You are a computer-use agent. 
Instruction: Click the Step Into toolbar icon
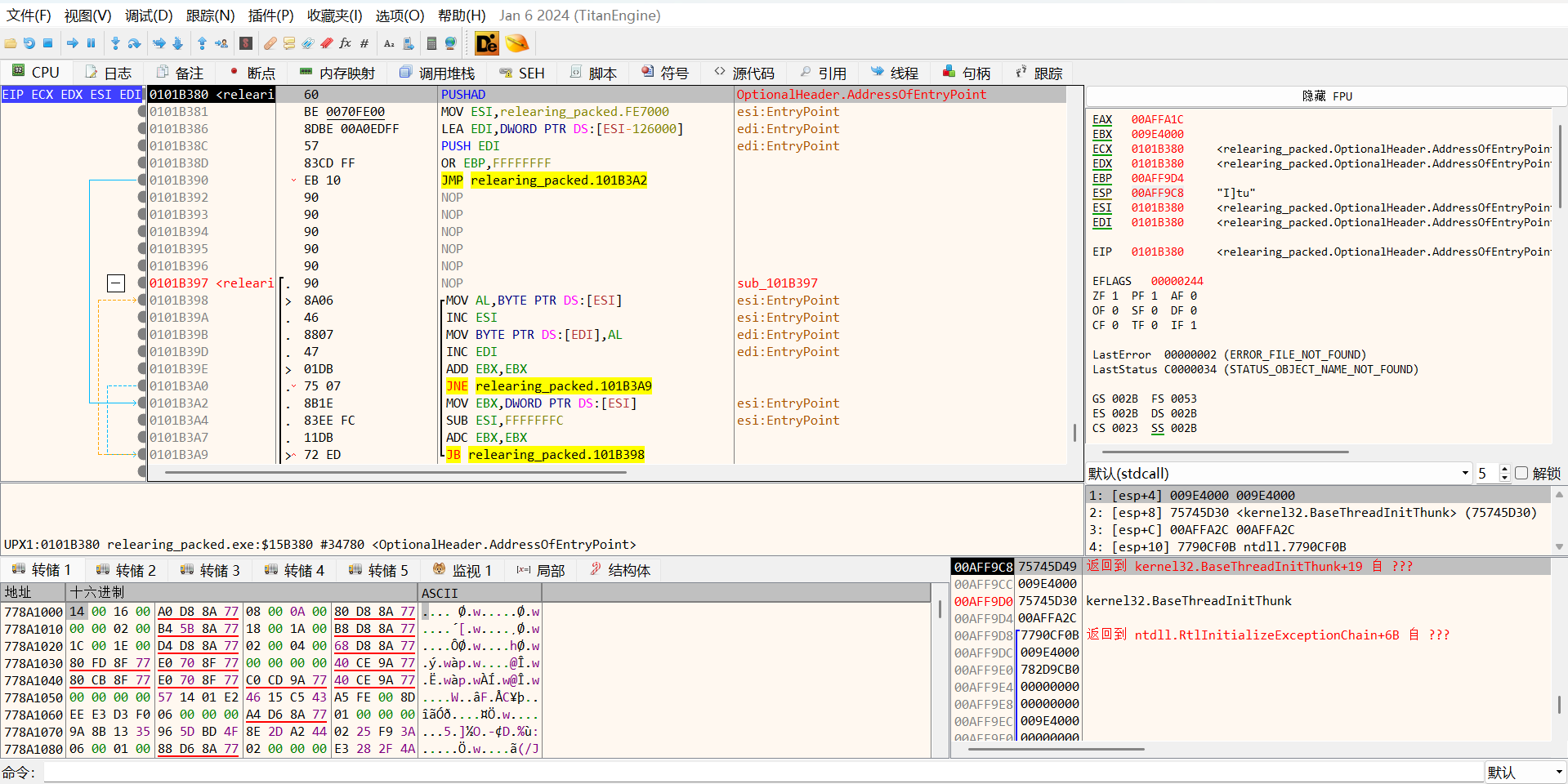115,43
